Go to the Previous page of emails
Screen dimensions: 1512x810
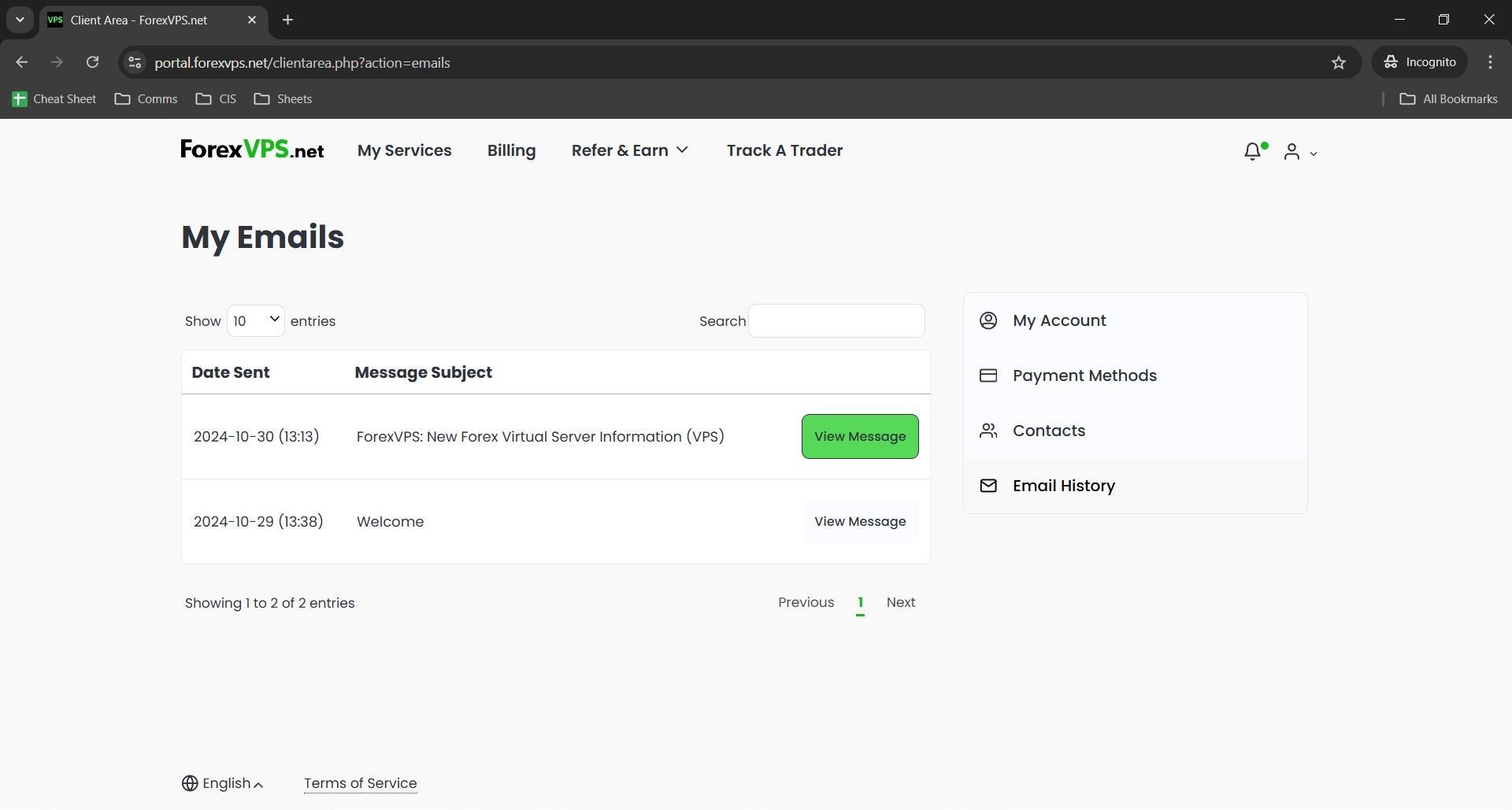806,602
